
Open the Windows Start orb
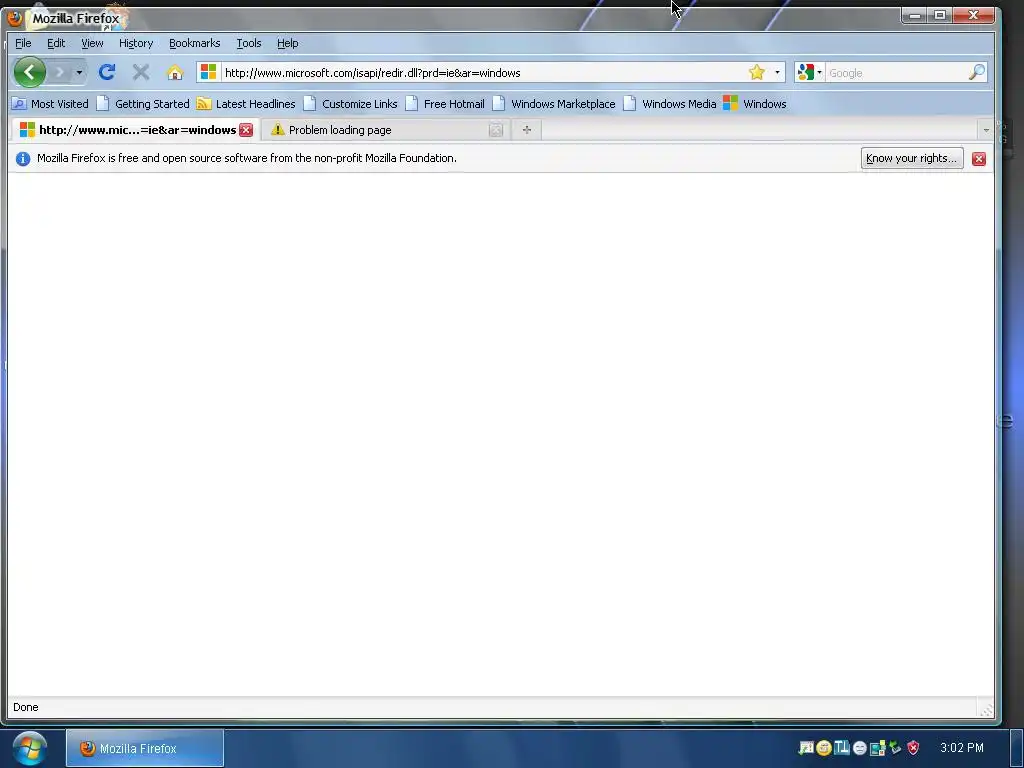pos(29,748)
